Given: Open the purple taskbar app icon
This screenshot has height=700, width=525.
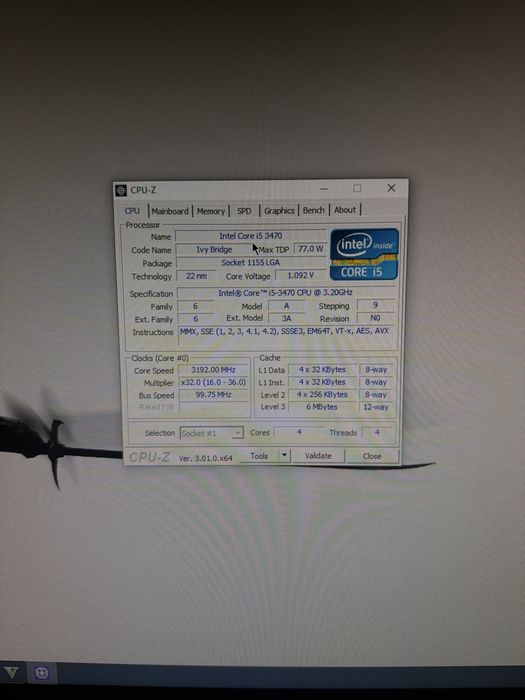Looking at the screenshot, I should 42,673.
